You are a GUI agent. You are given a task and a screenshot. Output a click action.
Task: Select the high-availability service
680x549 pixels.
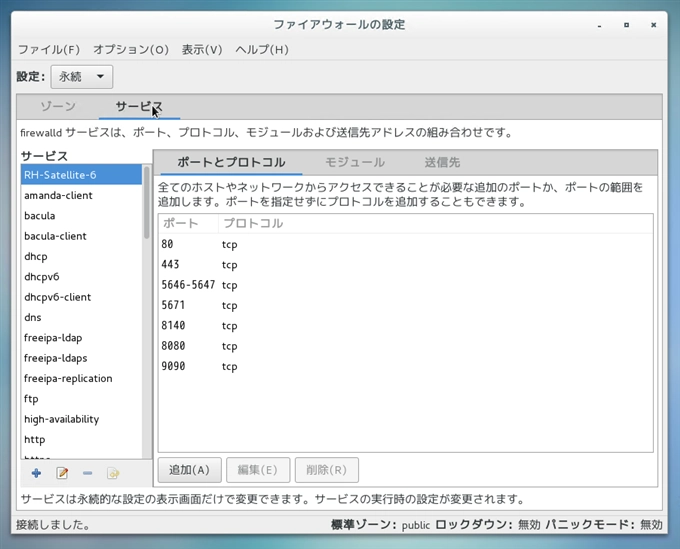point(82,419)
